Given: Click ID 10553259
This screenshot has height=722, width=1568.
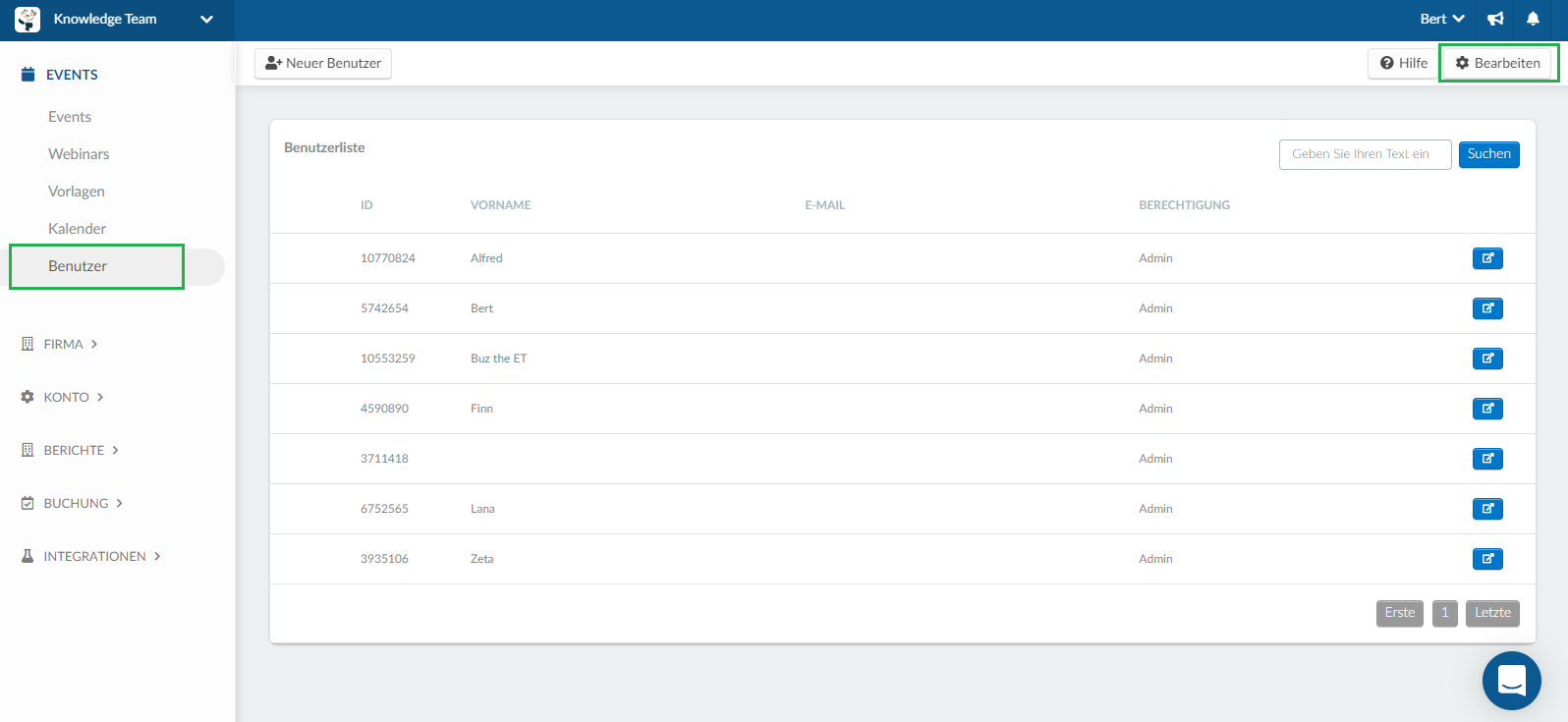Looking at the screenshot, I should point(387,359).
